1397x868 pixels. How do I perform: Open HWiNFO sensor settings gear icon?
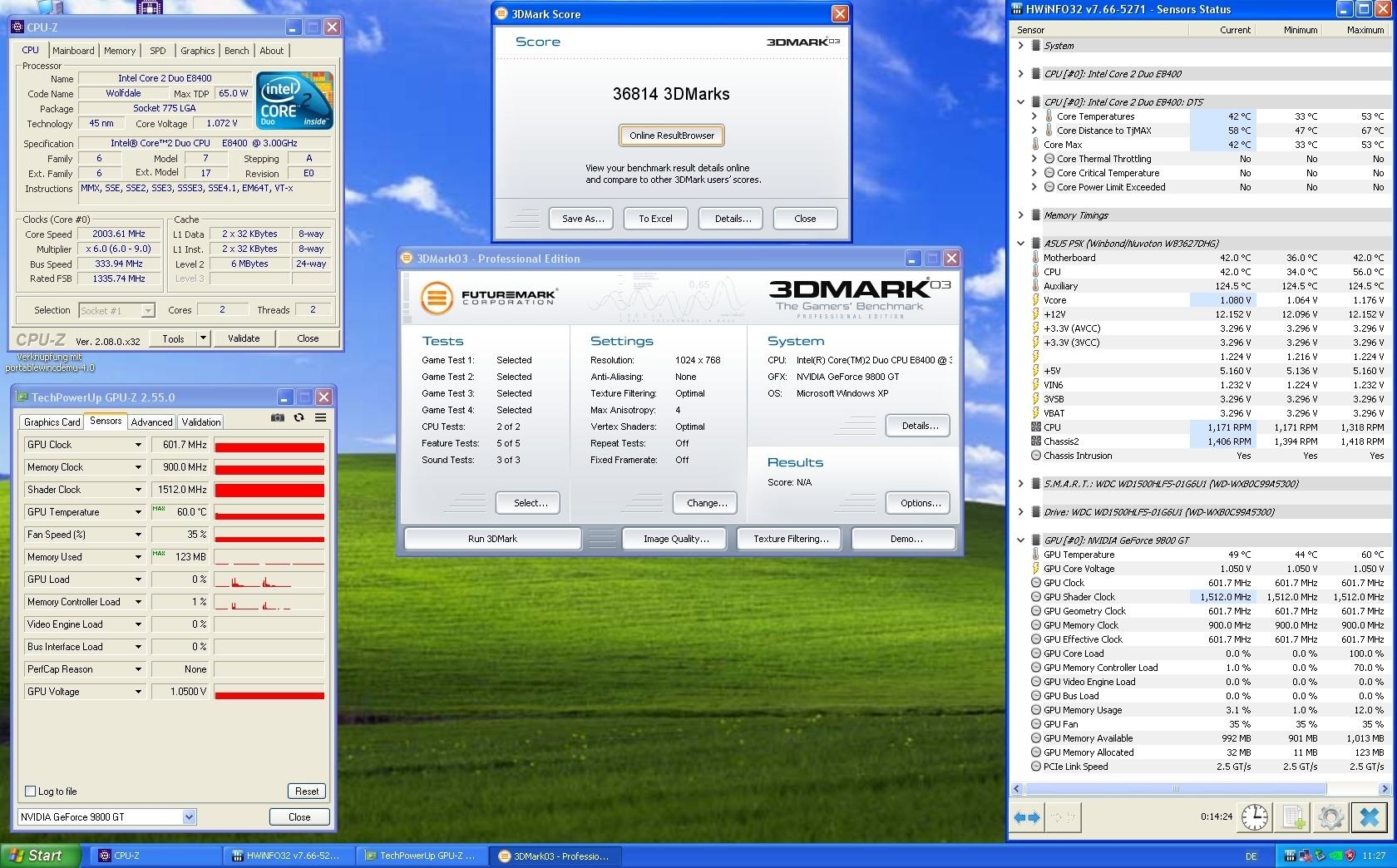[x=1330, y=817]
